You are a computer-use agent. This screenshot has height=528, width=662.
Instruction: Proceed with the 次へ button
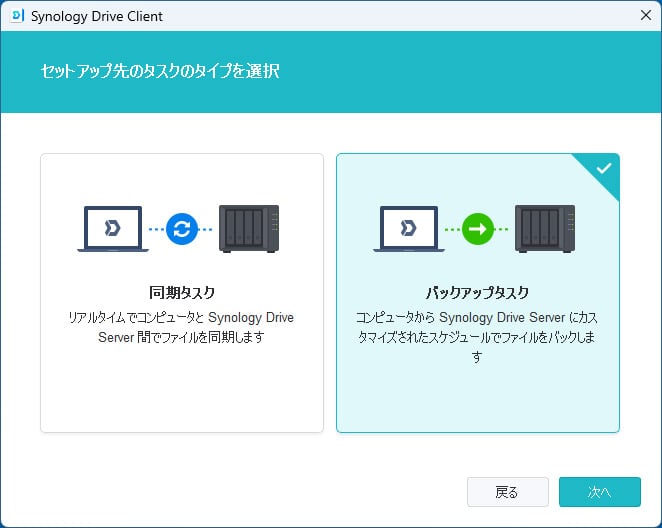point(599,492)
